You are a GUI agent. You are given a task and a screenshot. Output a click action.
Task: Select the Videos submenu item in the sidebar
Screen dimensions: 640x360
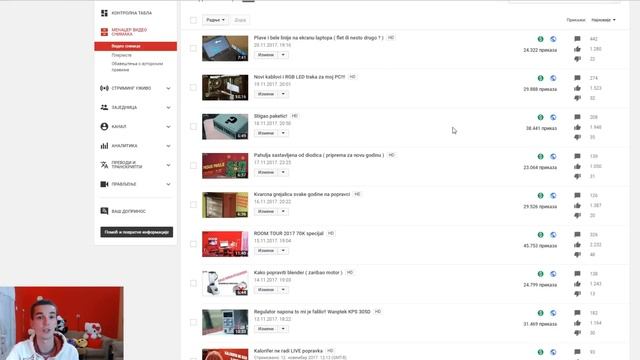pos(136,46)
